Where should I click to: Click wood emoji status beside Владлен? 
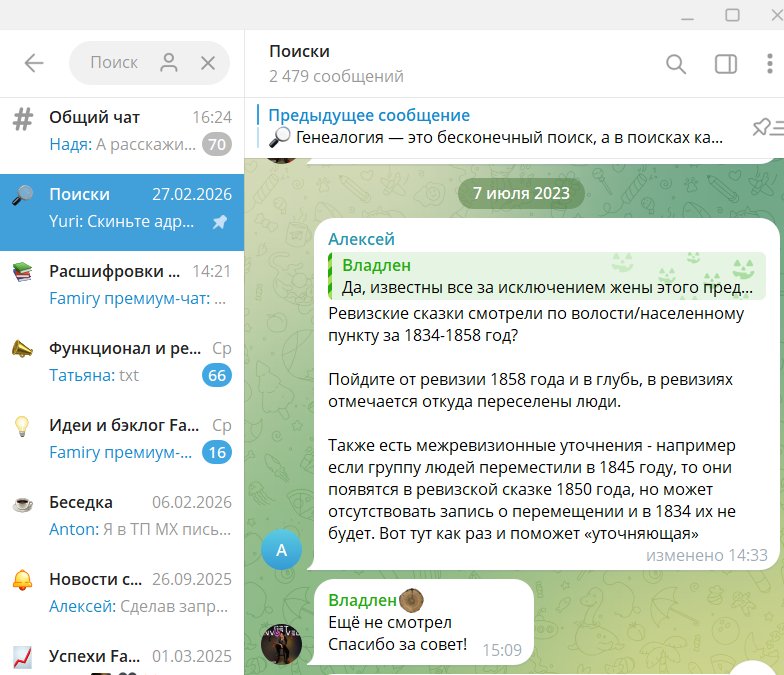(412, 600)
